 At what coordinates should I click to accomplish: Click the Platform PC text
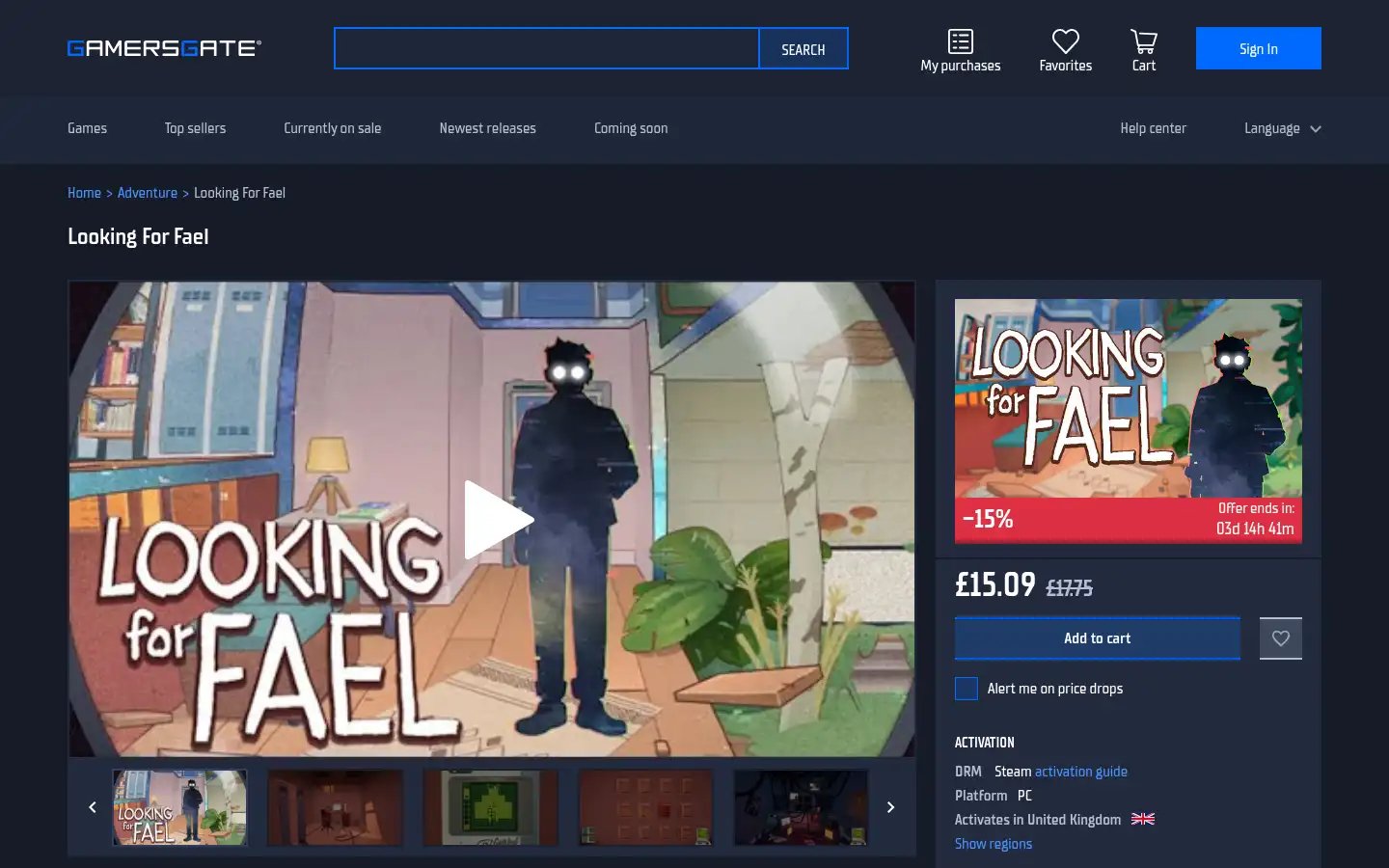pyautogui.click(x=994, y=796)
